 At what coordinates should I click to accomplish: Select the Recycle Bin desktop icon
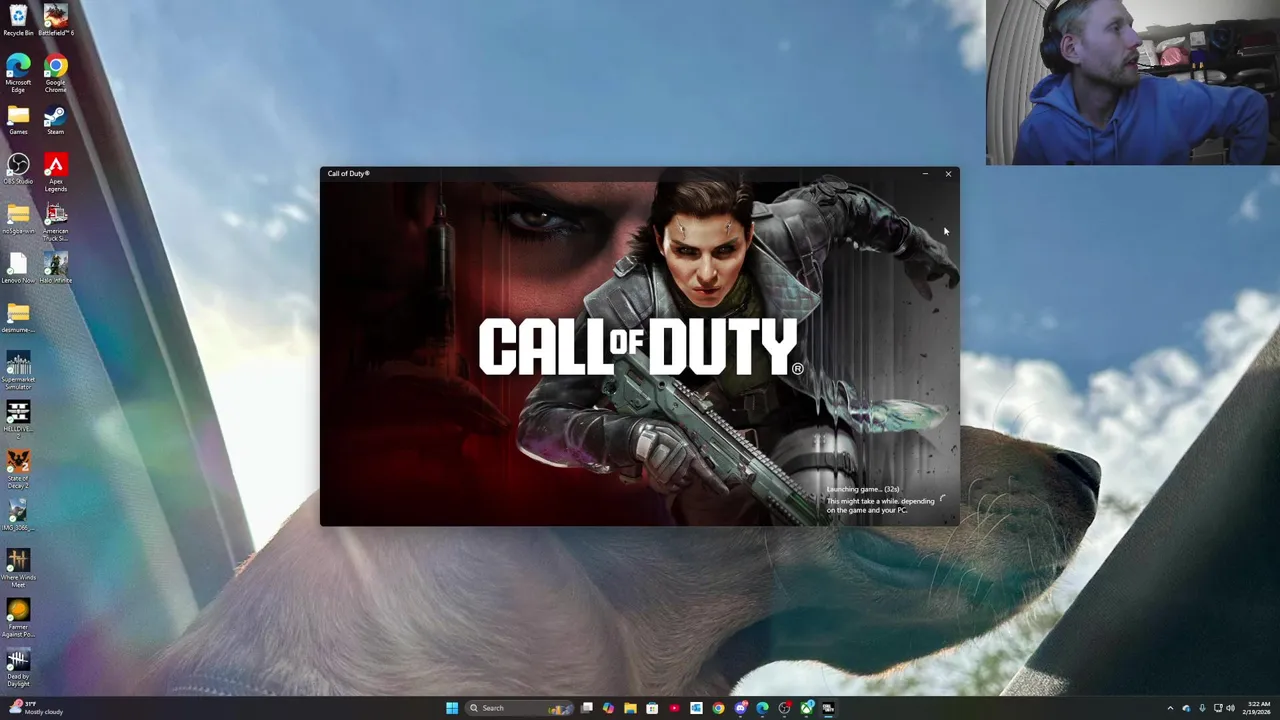coord(18,19)
